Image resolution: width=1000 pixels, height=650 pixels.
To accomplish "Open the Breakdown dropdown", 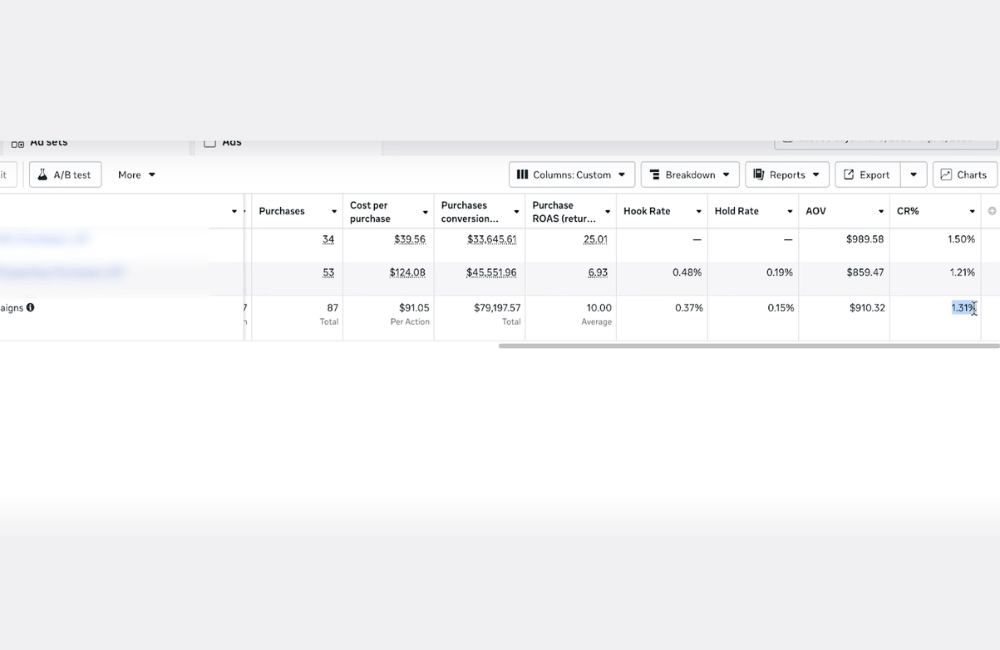I will coord(689,175).
